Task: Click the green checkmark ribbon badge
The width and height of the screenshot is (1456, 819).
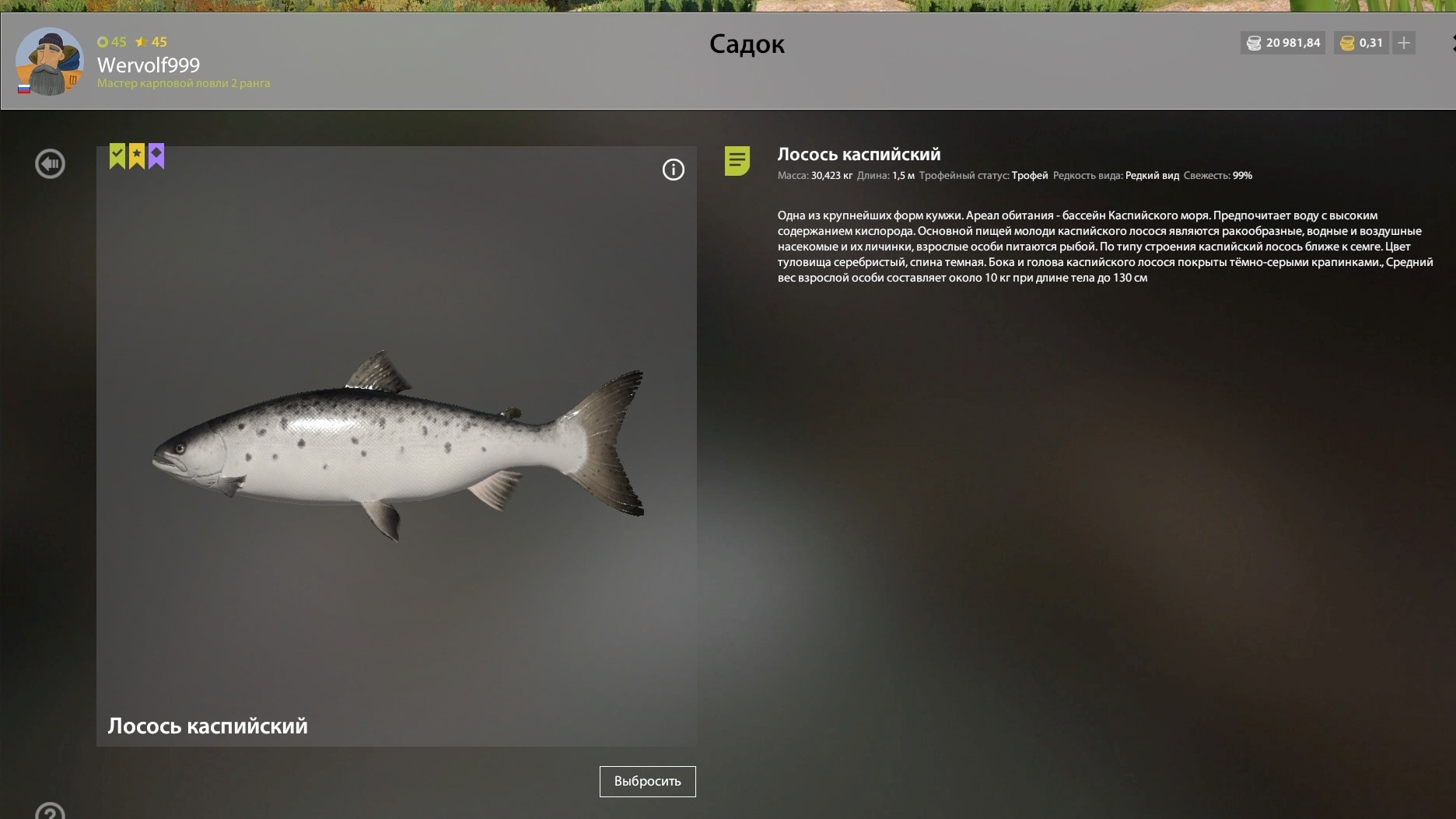Action: pyautogui.click(x=117, y=156)
